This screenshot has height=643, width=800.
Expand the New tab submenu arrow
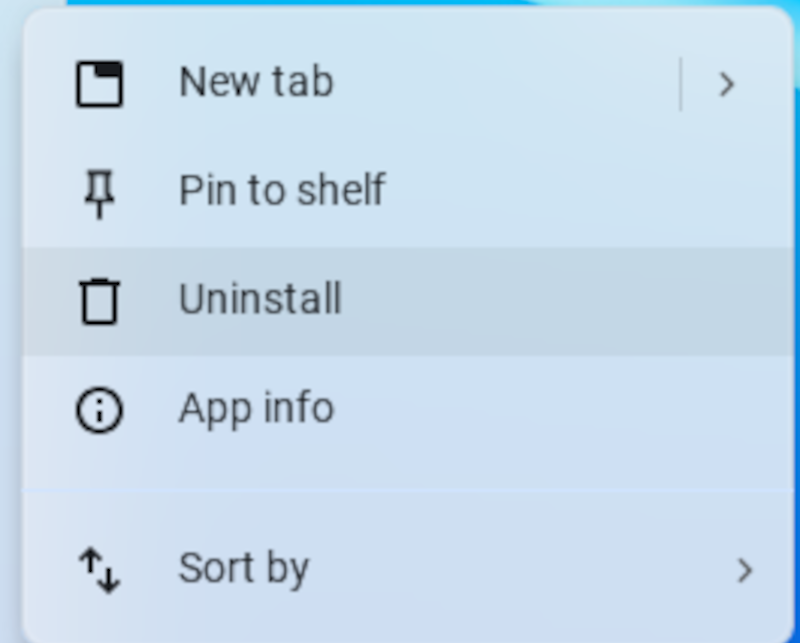(727, 84)
